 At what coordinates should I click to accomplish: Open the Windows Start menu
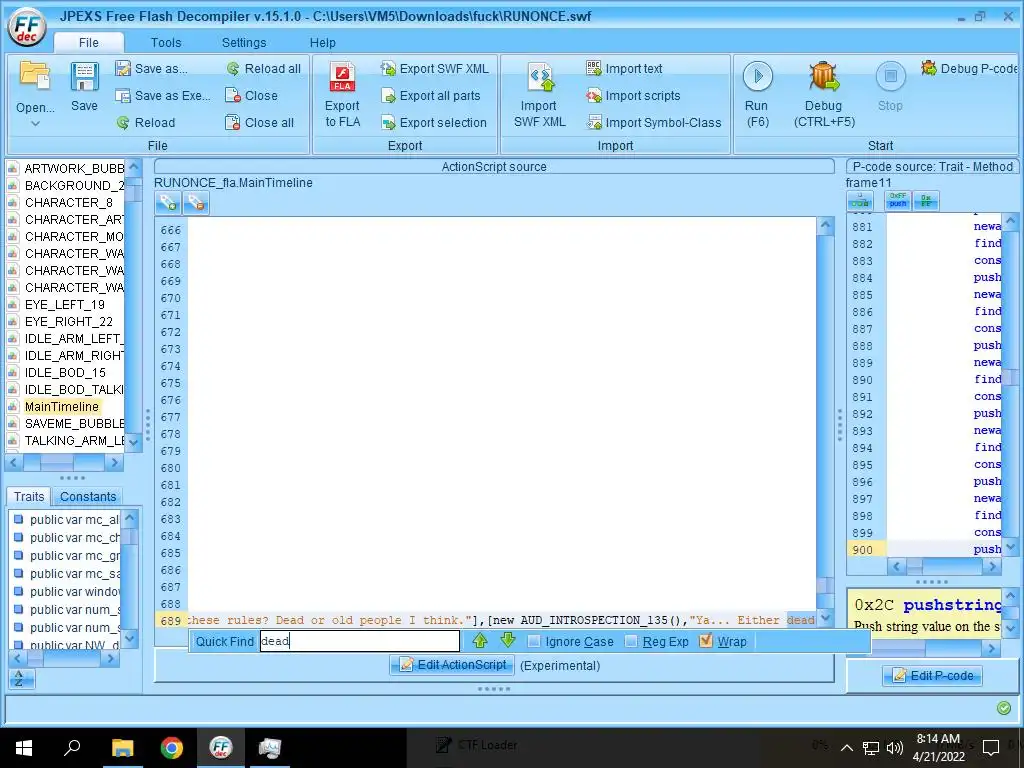click(24, 748)
